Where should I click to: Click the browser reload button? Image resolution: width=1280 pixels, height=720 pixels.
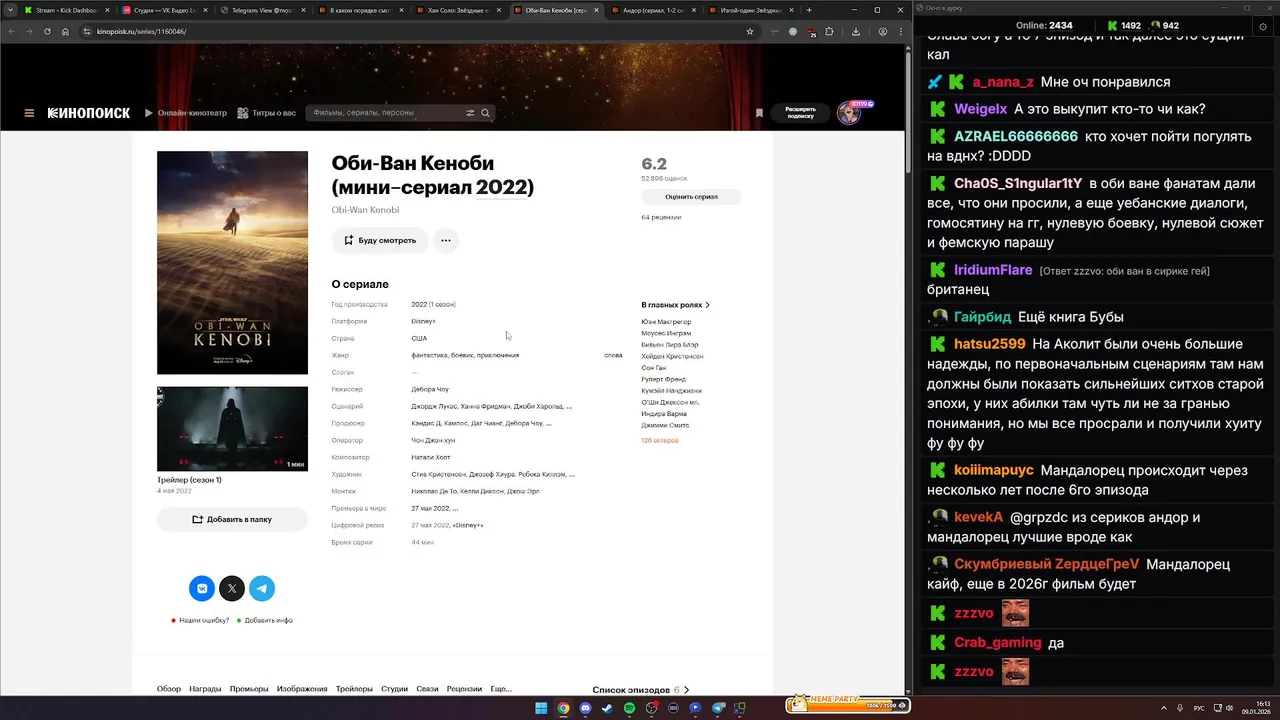coord(47,31)
